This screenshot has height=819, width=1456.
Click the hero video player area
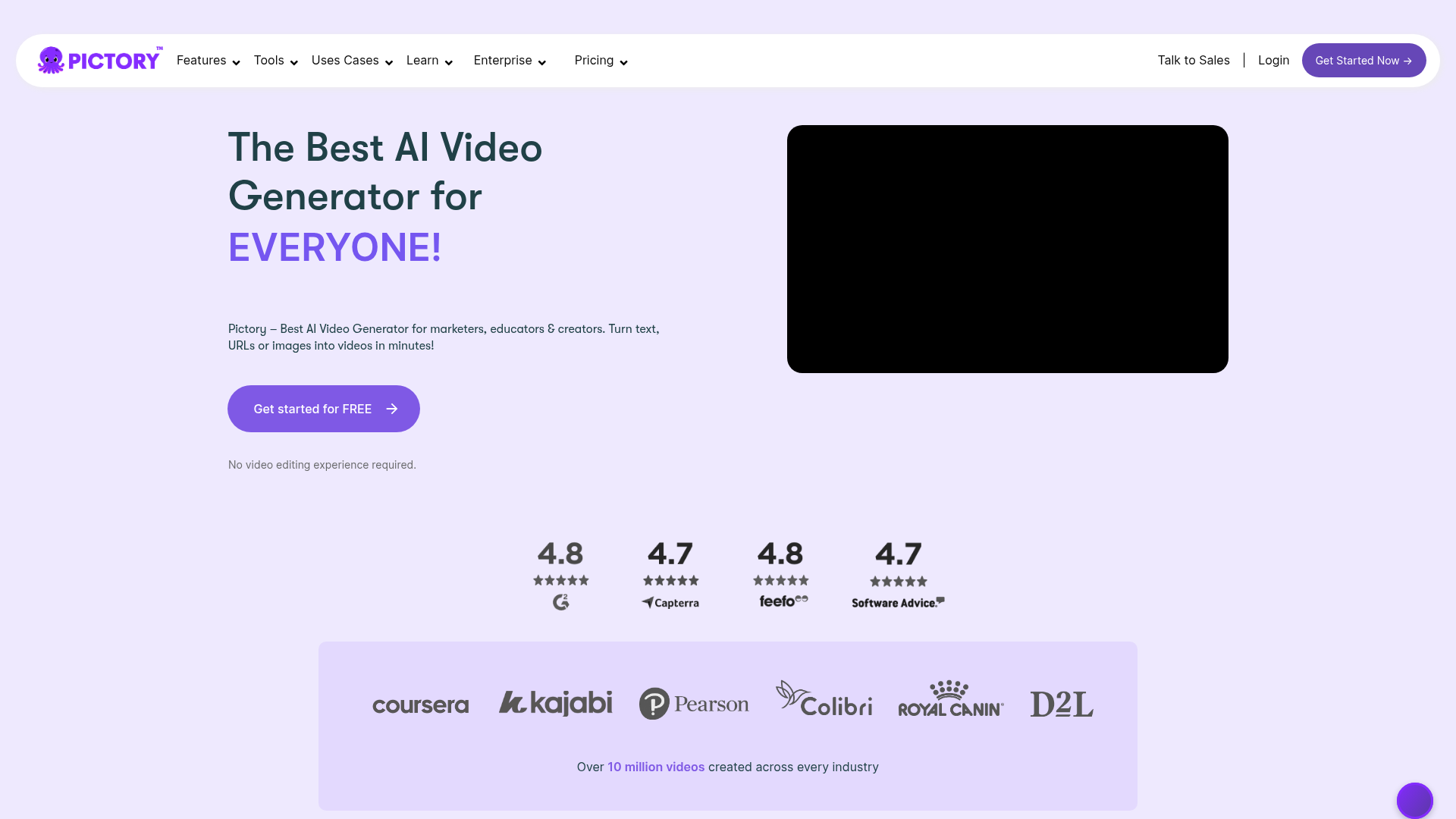click(1008, 249)
